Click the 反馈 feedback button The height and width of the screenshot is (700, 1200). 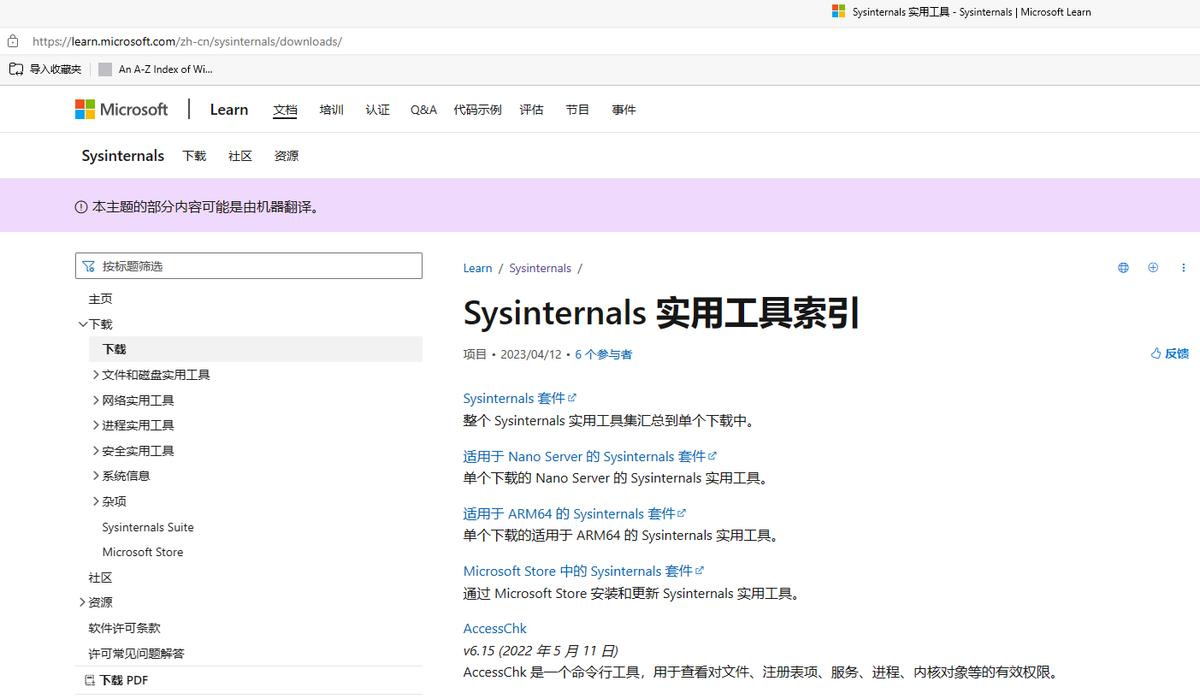click(1169, 353)
